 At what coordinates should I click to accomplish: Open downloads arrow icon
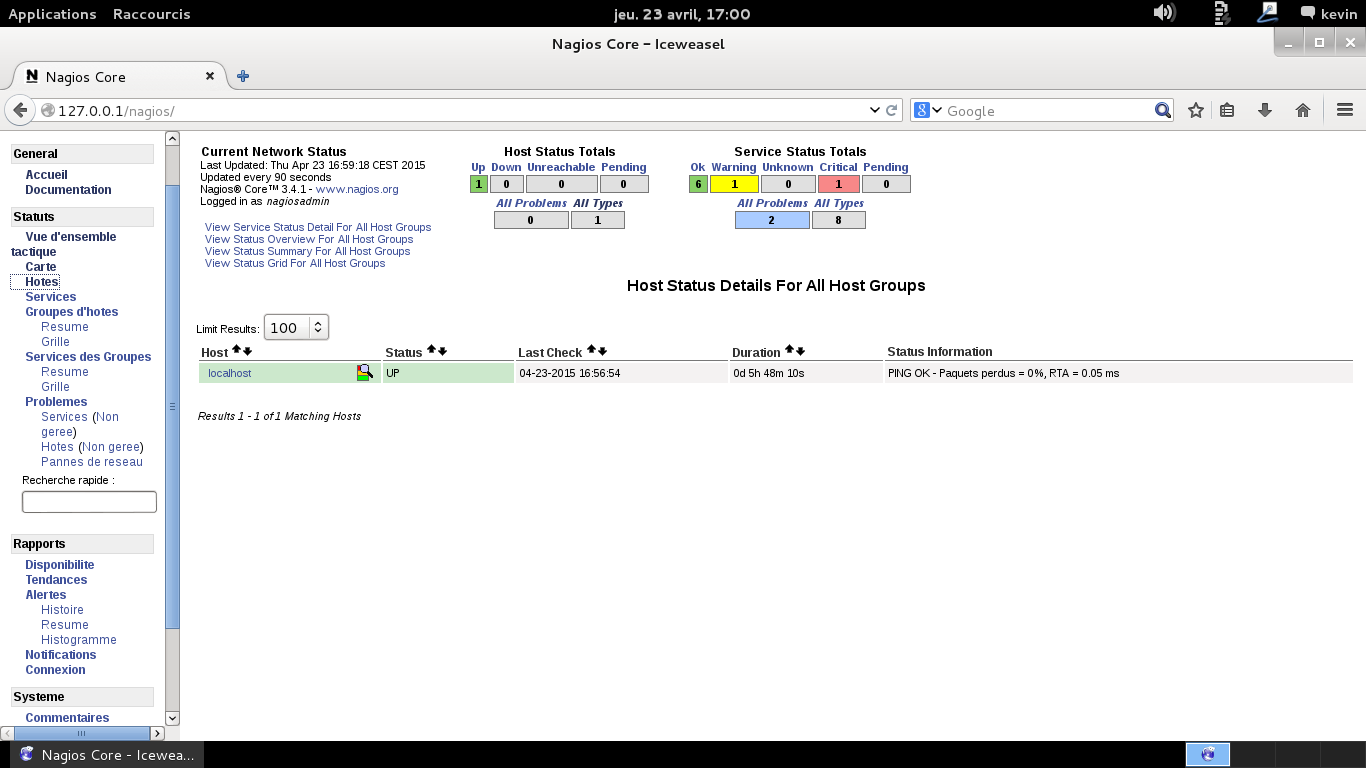pyautogui.click(x=1265, y=110)
